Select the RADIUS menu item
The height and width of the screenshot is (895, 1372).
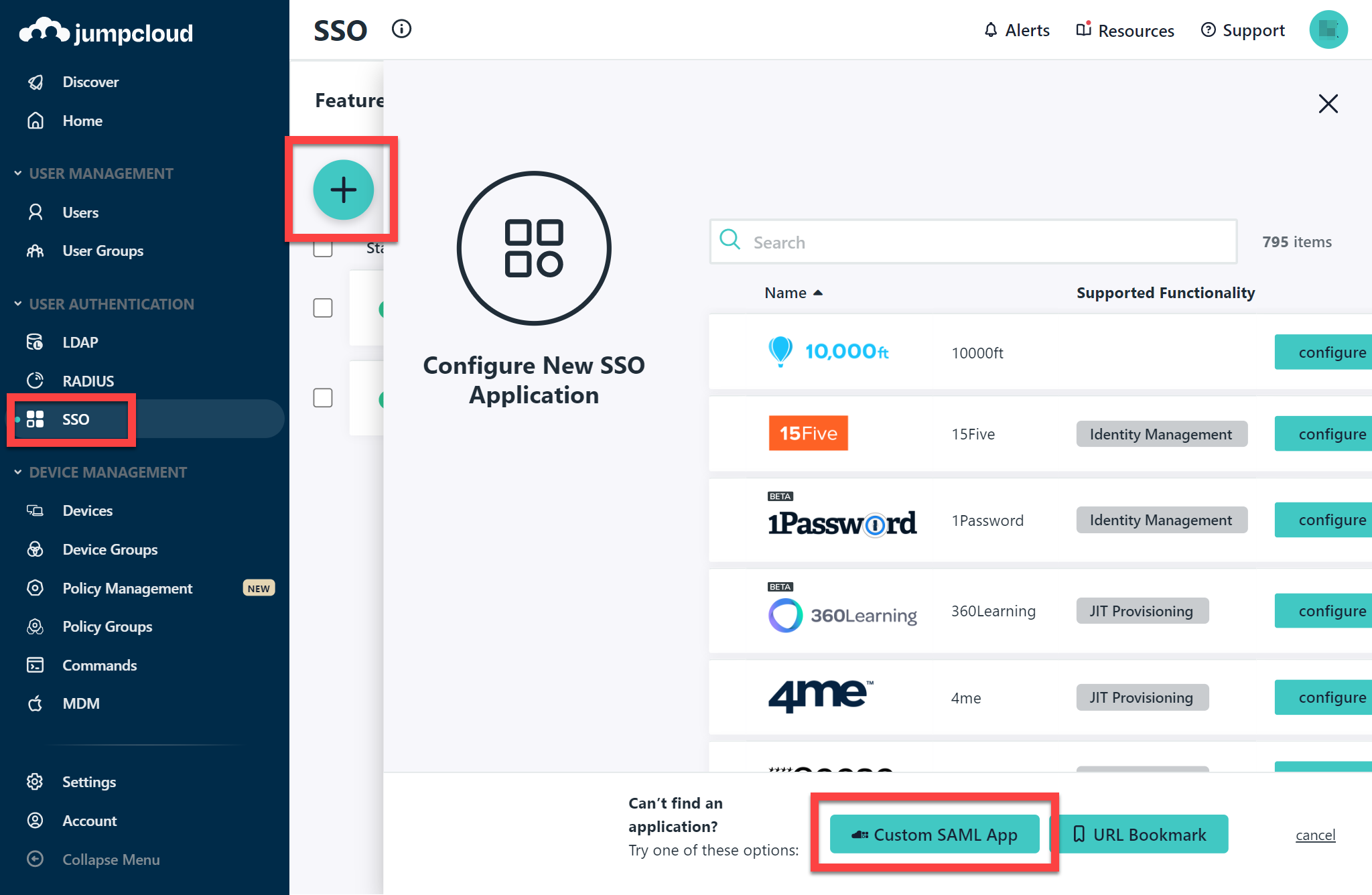coord(88,381)
